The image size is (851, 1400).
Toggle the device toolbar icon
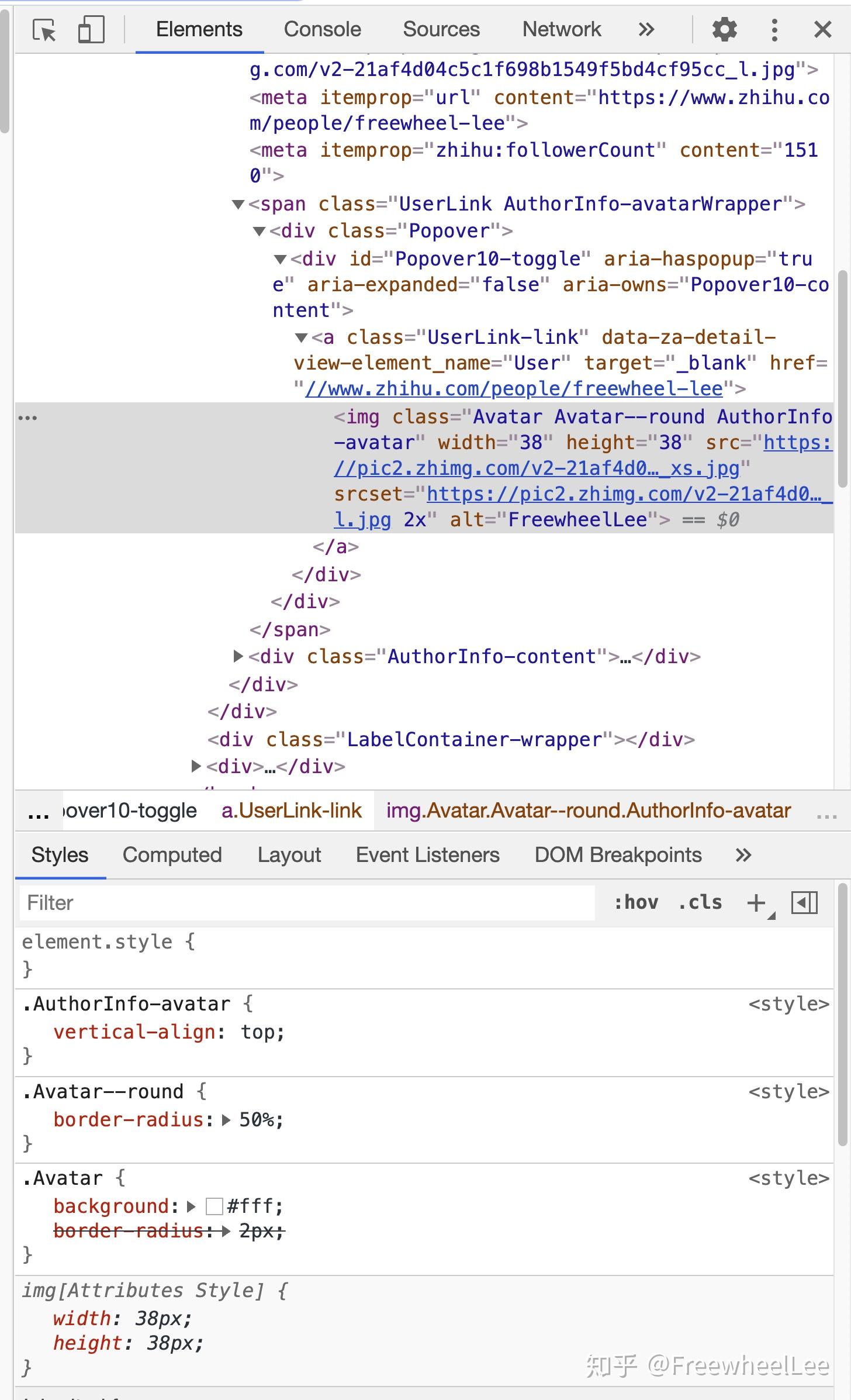click(91, 29)
